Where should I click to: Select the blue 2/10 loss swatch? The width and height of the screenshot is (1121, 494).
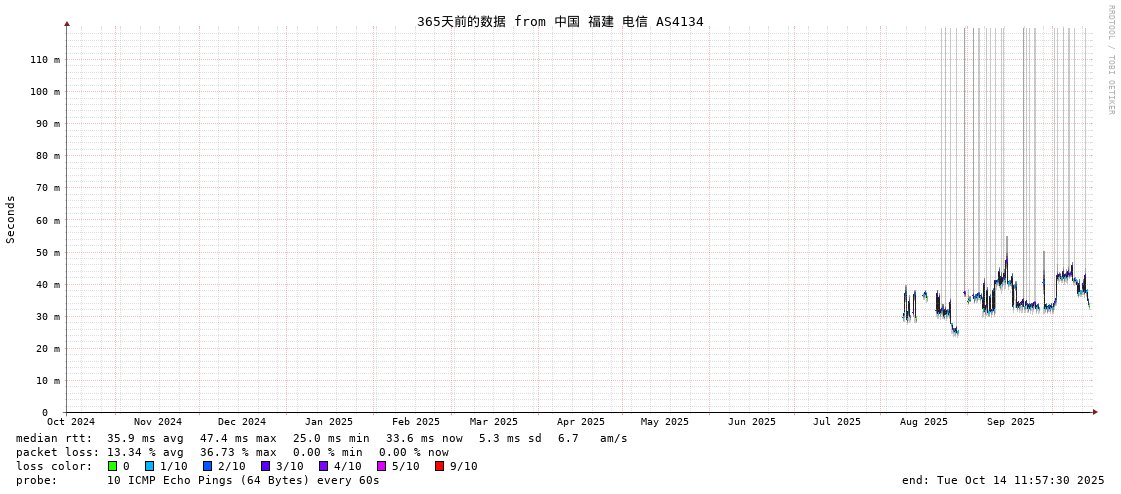point(207,466)
